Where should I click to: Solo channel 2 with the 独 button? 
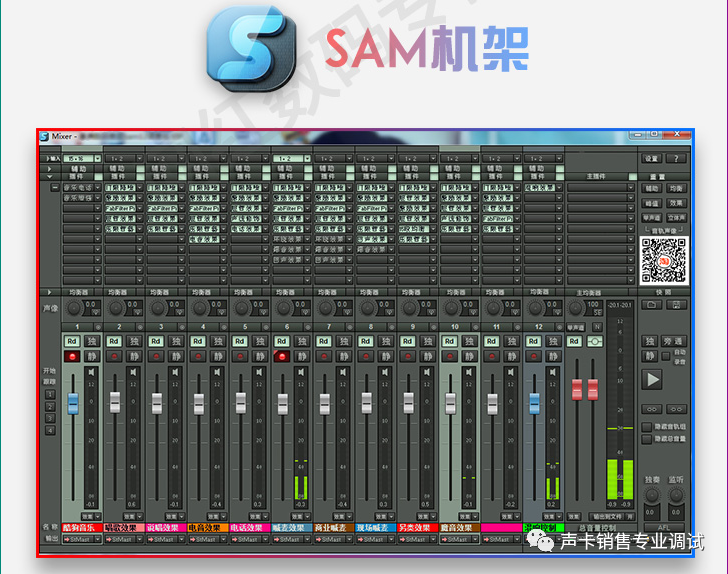tap(134, 341)
